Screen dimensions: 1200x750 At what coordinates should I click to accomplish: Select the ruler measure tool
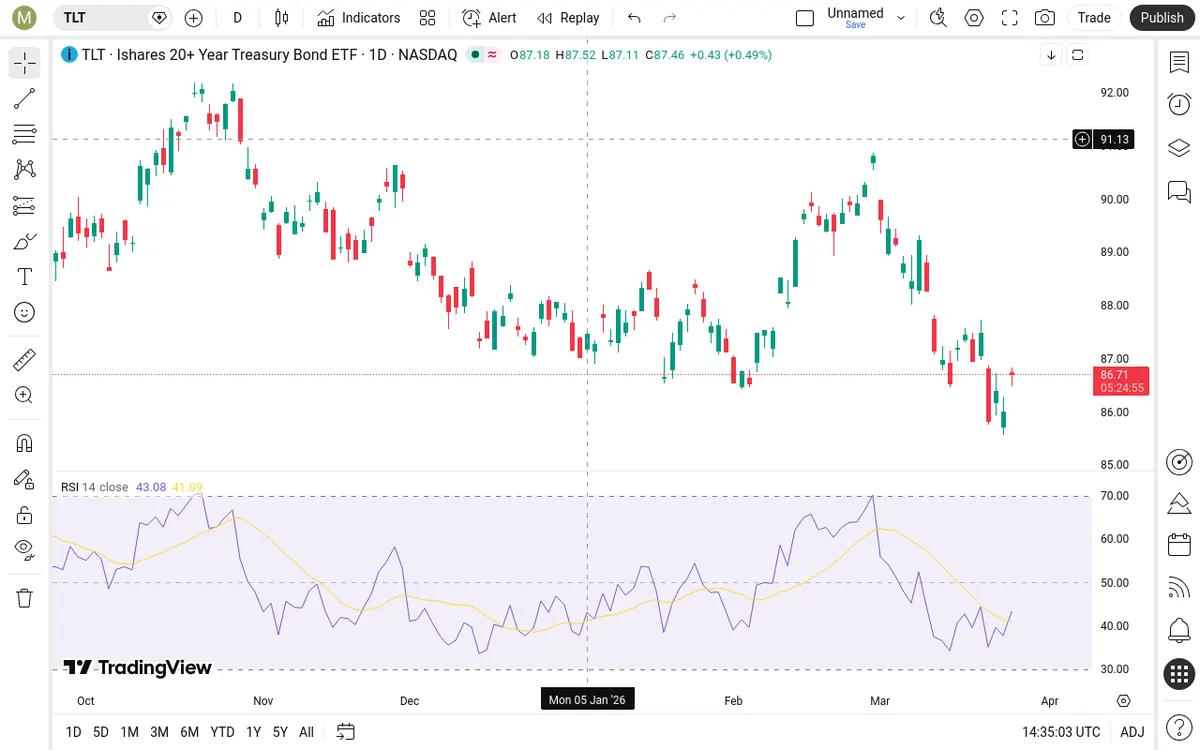[25, 359]
